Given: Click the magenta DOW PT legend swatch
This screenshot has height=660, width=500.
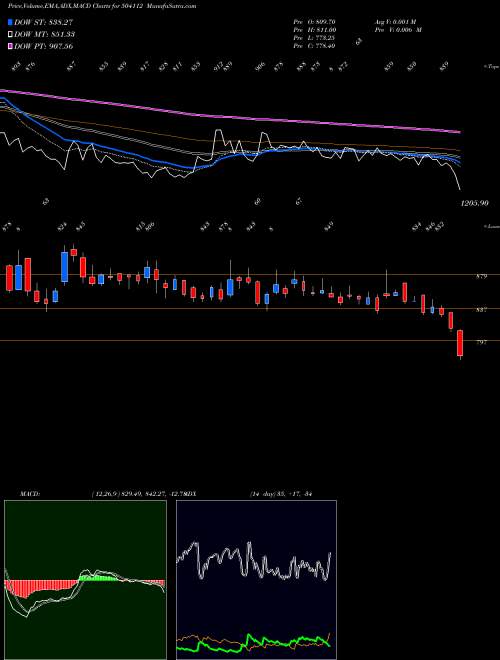Looking at the screenshot, I should pyautogui.click(x=10, y=46).
